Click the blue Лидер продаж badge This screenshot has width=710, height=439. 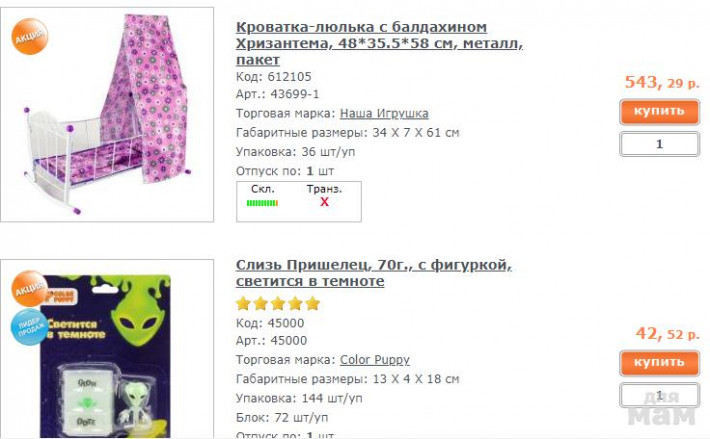click(x=29, y=327)
